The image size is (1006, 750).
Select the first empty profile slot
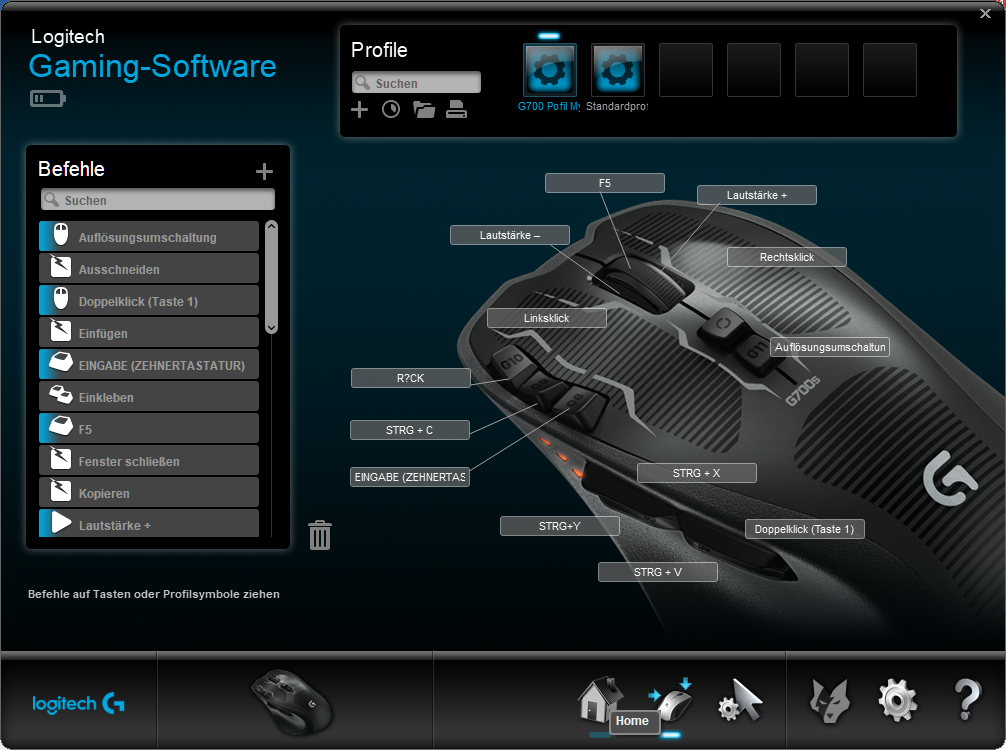tap(686, 70)
